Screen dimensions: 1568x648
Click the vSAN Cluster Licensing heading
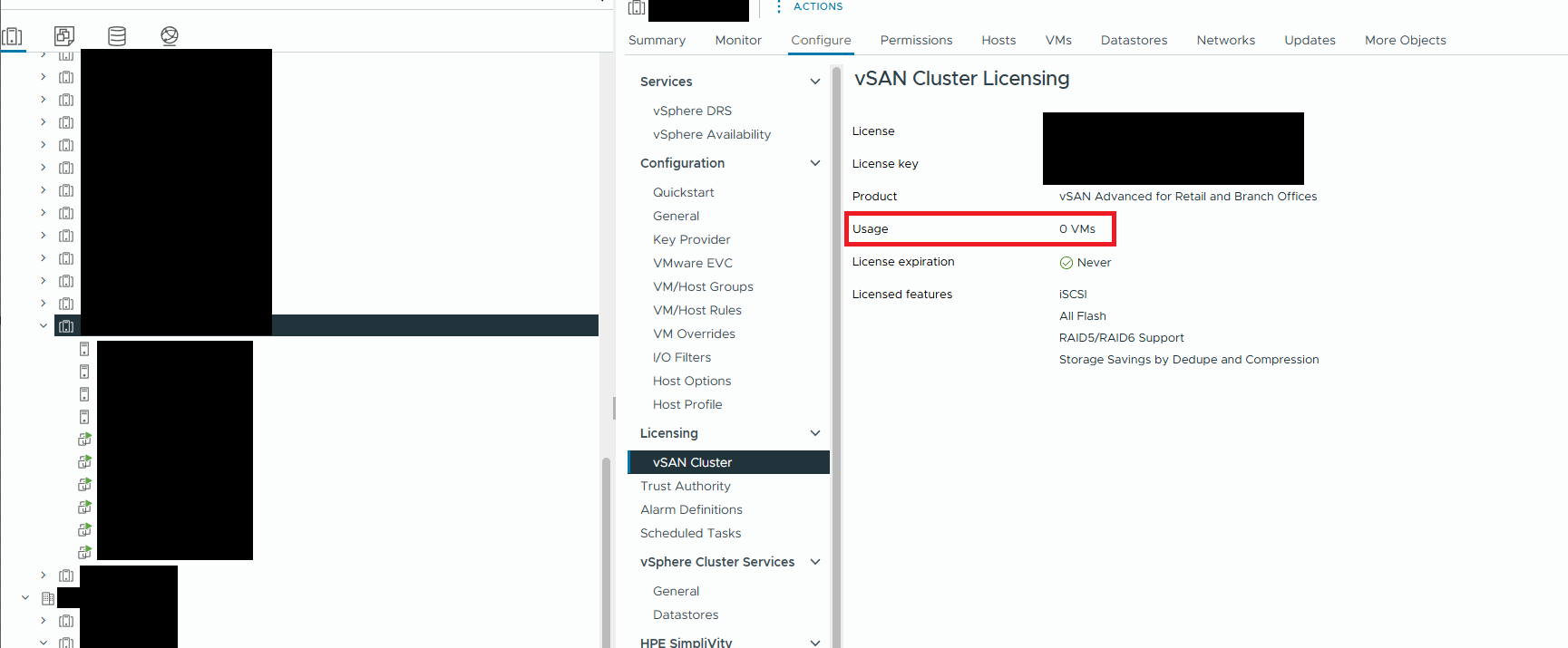tap(961, 78)
